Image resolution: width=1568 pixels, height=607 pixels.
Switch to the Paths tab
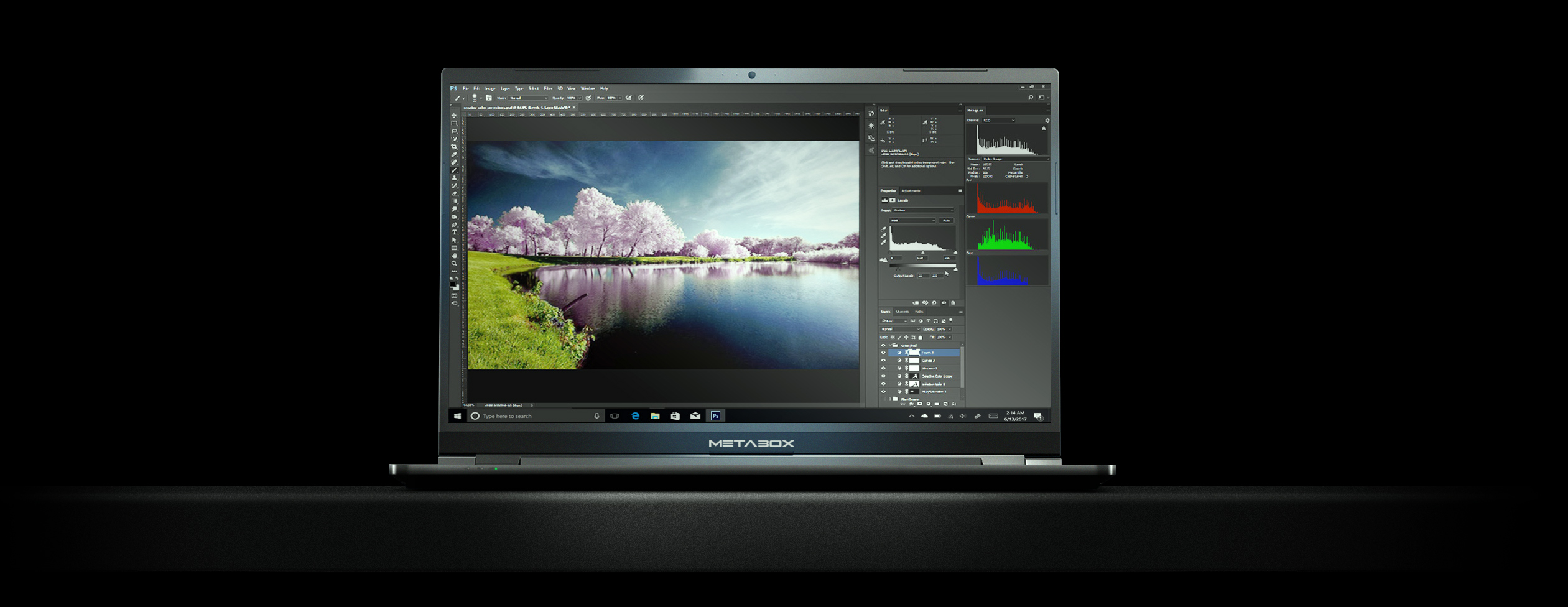[x=919, y=312]
